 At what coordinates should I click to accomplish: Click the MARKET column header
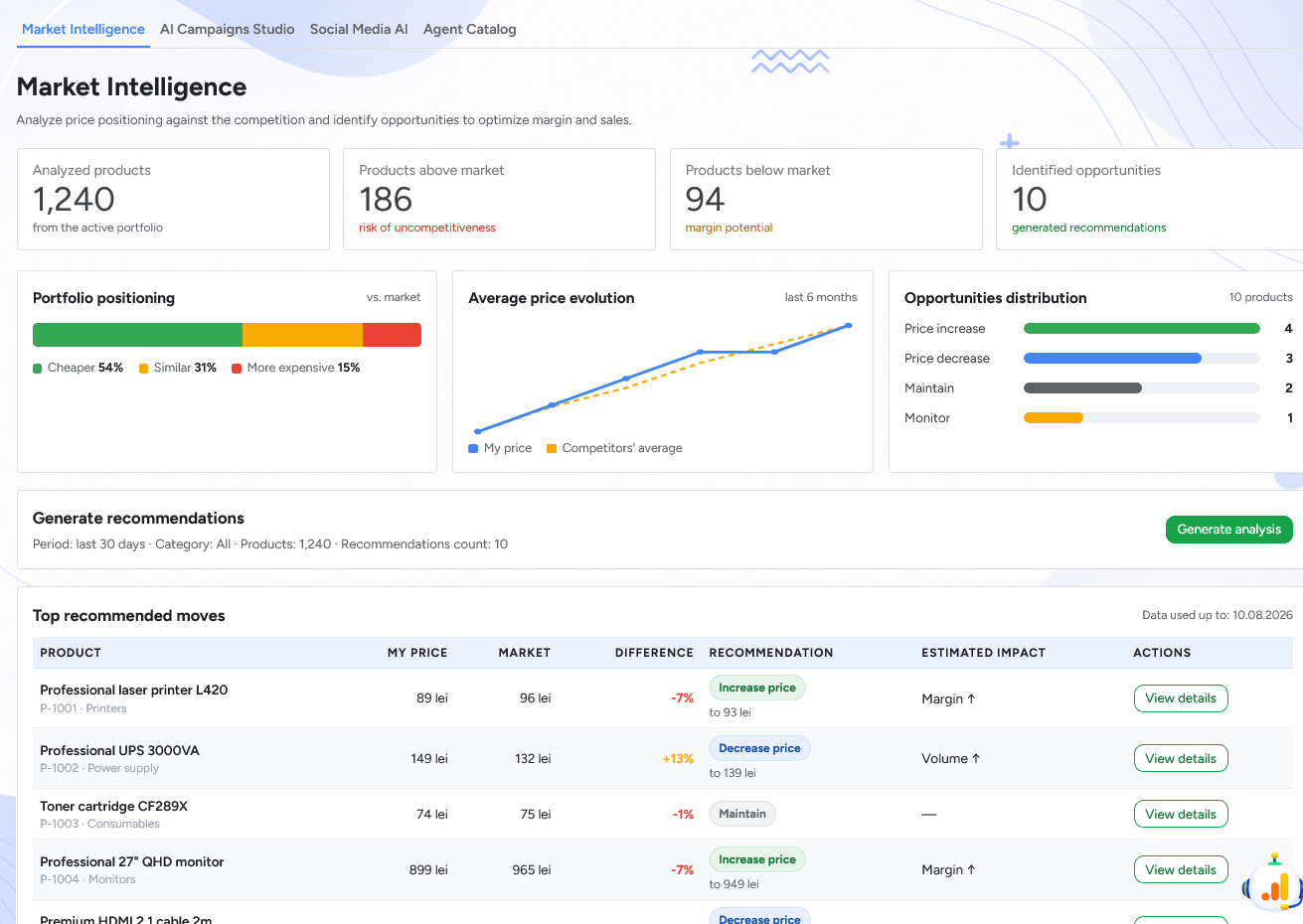[525, 653]
